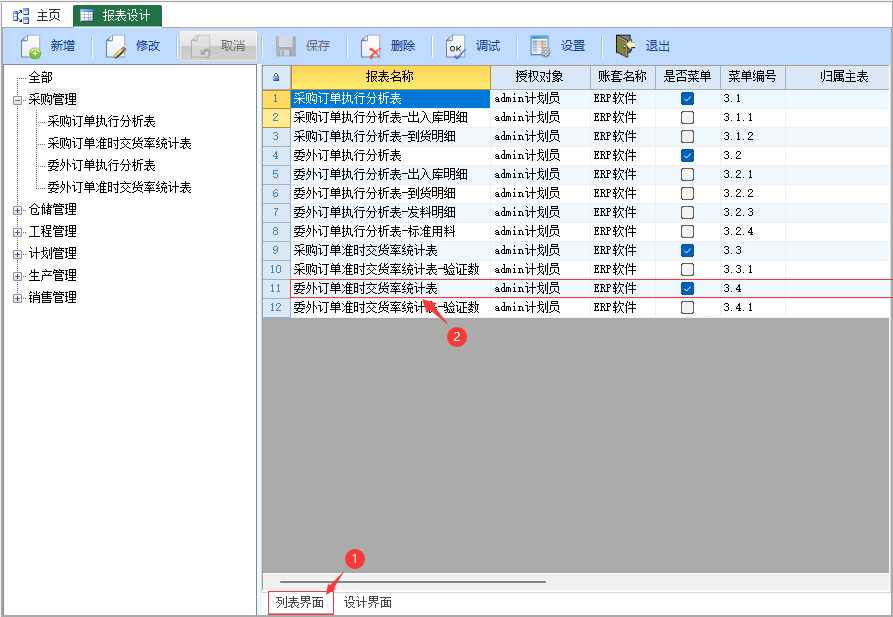The width and height of the screenshot is (893, 617).
Task: Expand the 销售管理 tree node
Action: pos(17,298)
